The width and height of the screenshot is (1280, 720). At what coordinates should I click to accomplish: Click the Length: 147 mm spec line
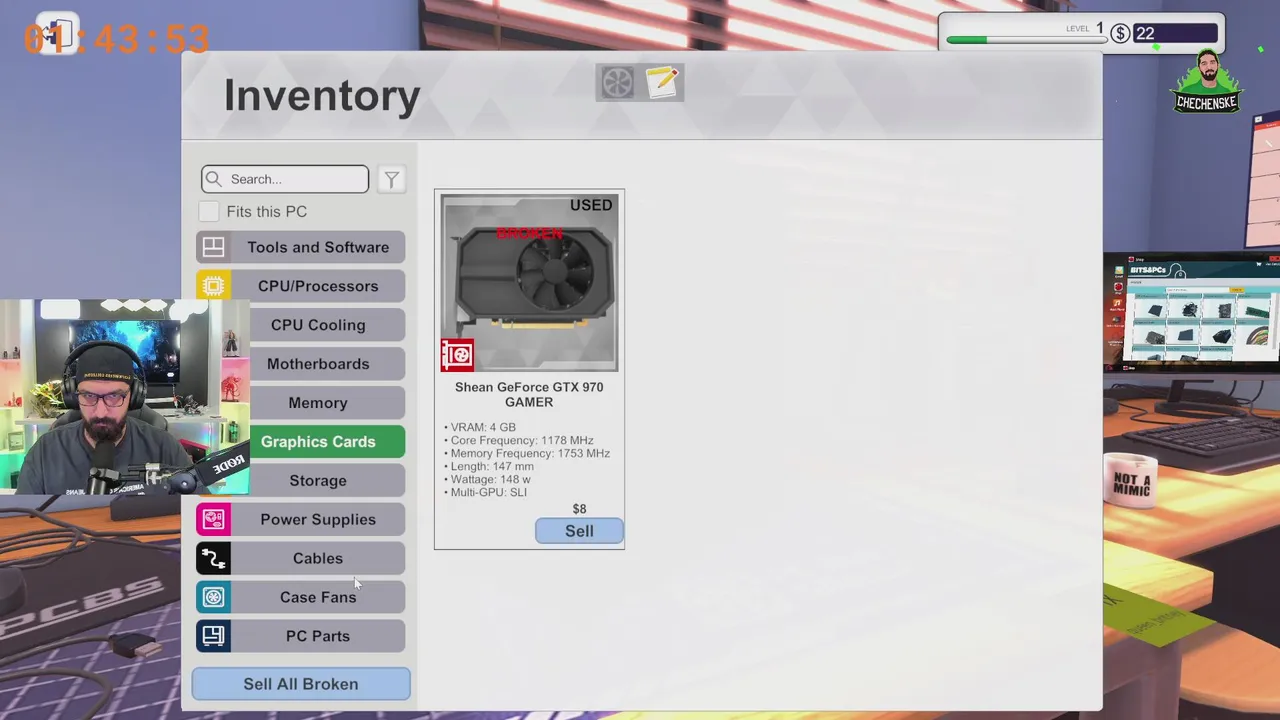click(x=489, y=466)
